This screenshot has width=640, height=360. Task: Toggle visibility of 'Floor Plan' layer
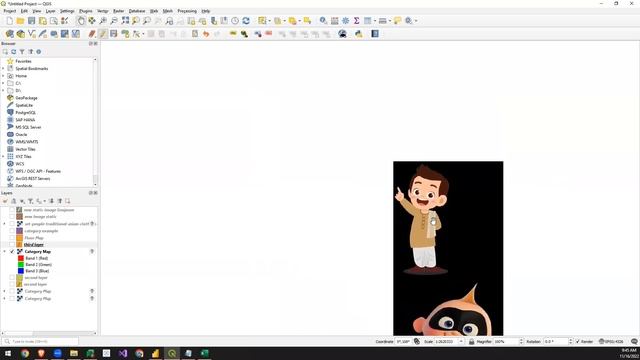click(x=12, y=238)
